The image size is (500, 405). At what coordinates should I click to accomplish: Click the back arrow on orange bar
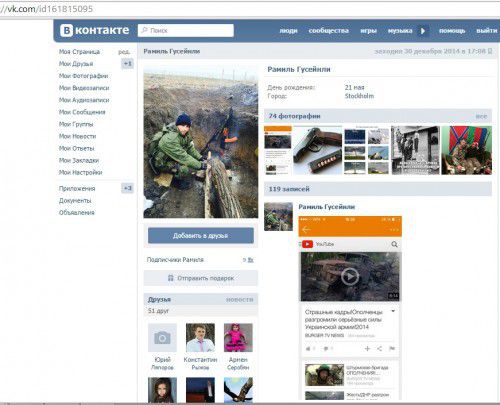tap(306, 230)
